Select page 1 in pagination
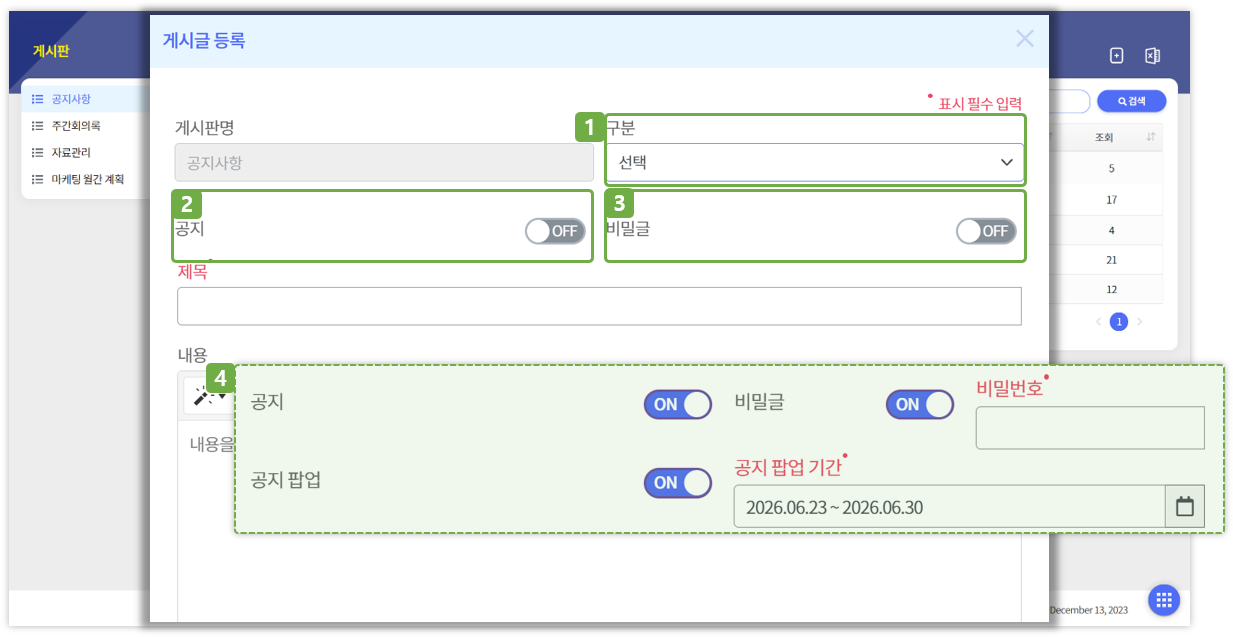 1119,322
